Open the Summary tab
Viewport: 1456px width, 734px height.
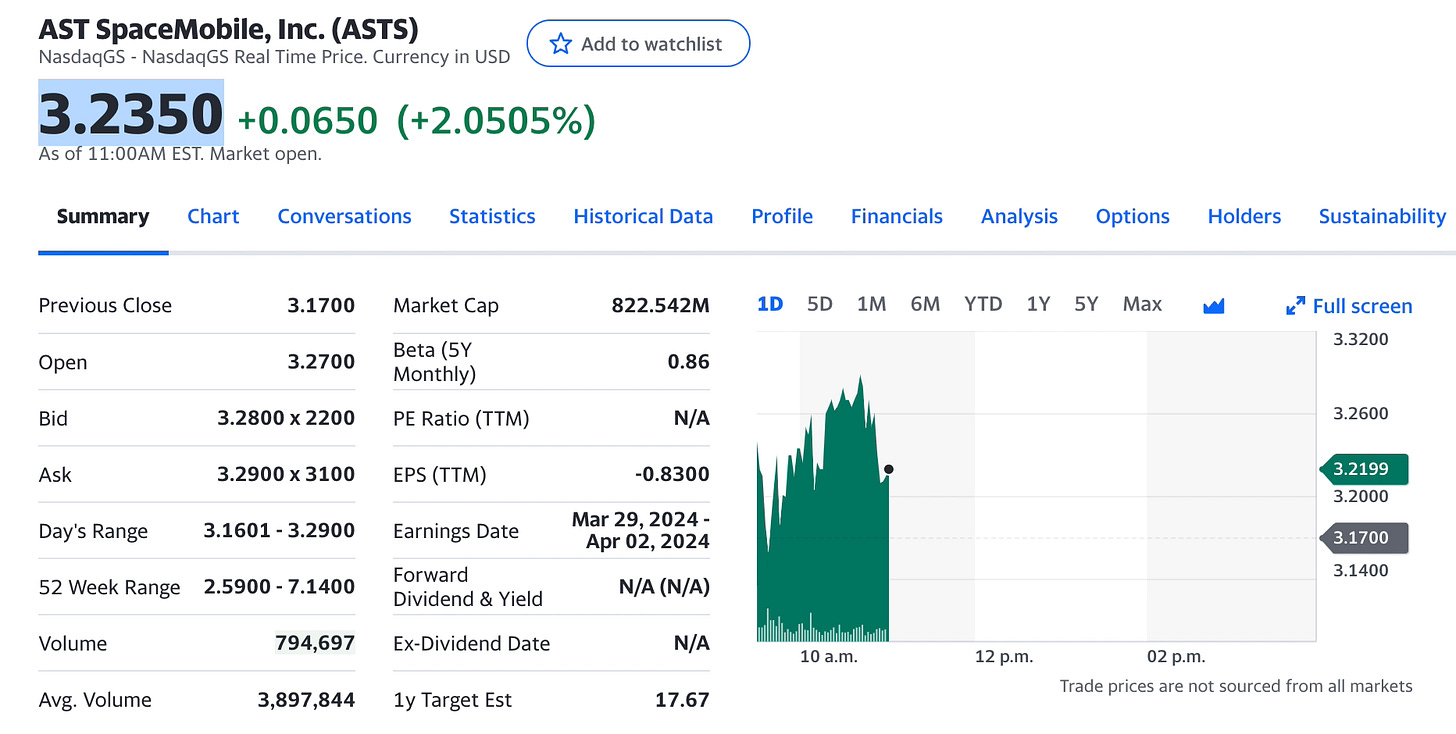pos(103,216)
